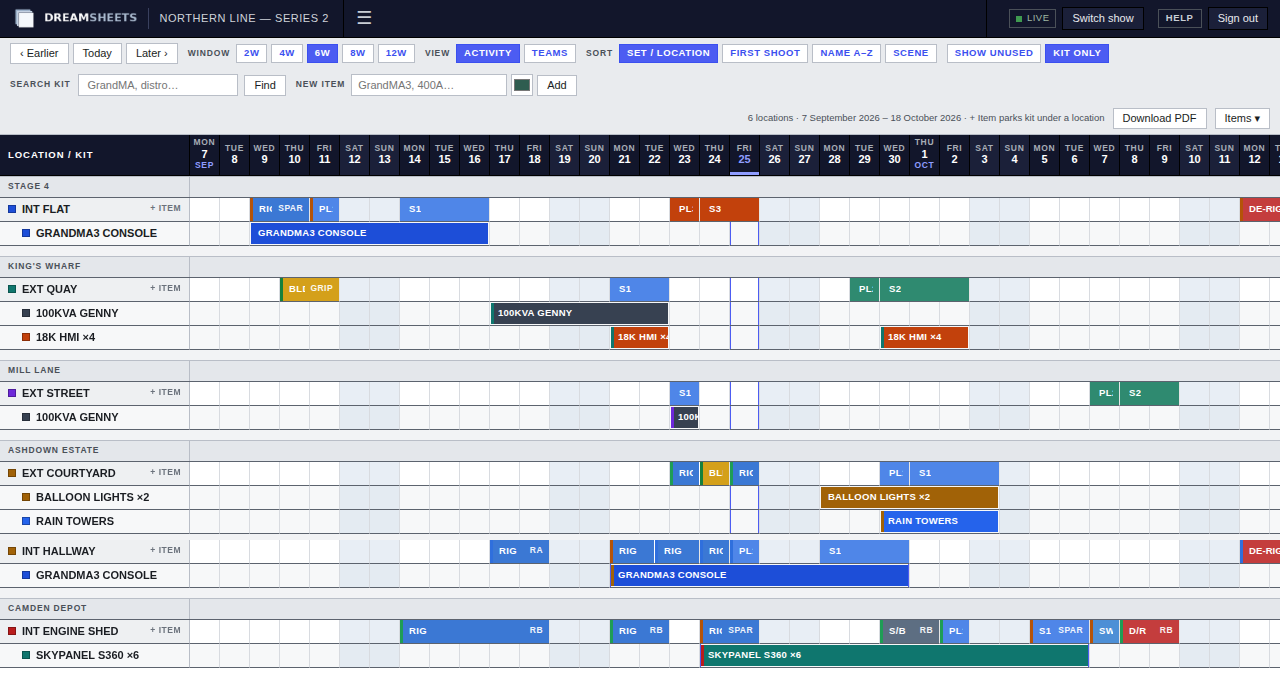Sort by Scene
This screenshot has width=1280, height=680.
(x=911, y=53)
